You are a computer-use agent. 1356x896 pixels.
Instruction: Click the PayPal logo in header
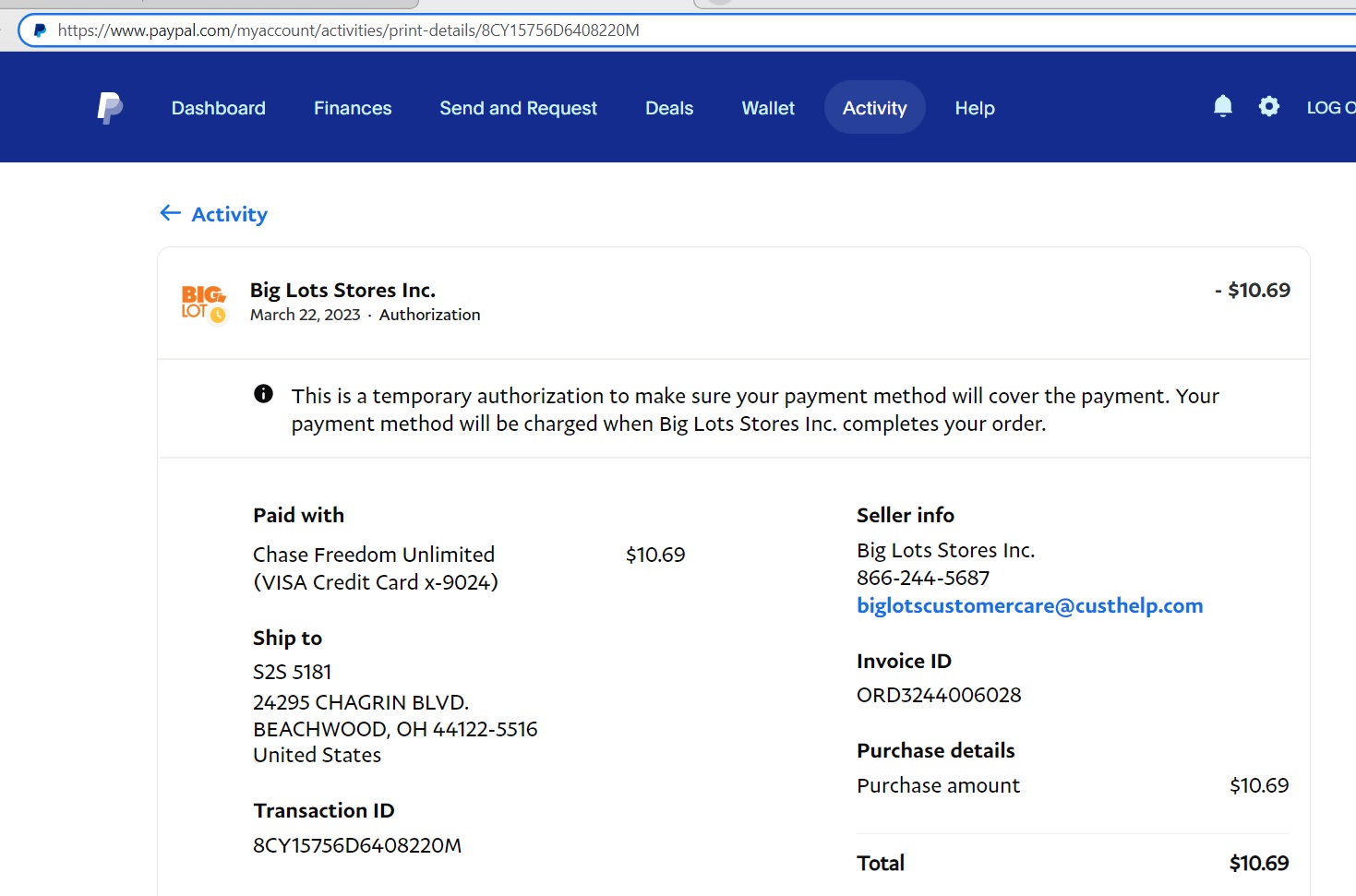point(110,108)
